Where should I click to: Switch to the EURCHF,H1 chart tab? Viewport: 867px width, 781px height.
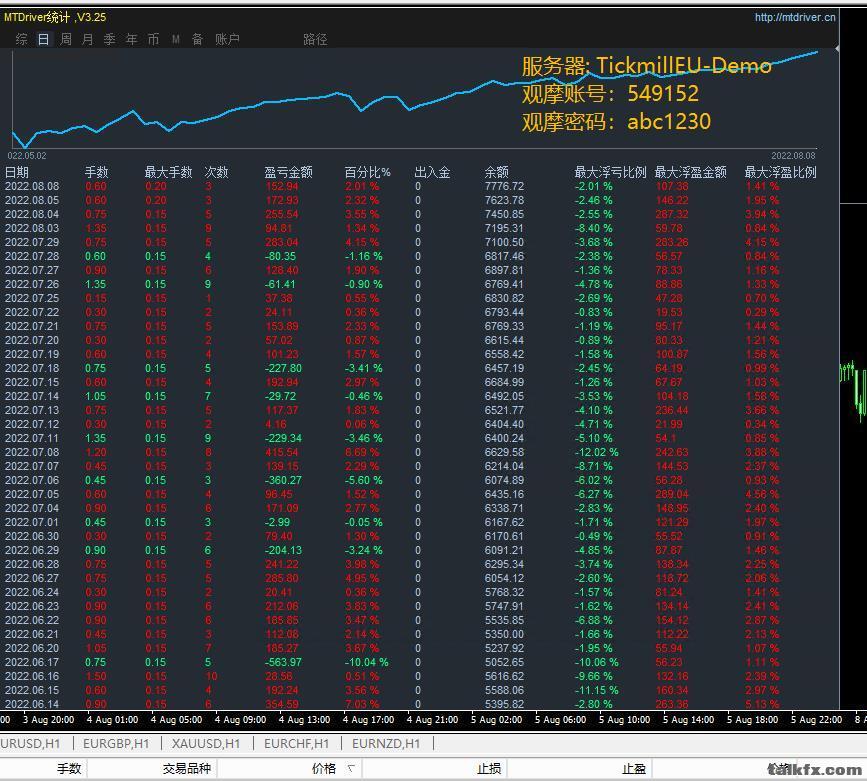pyautogui.click(x=296, y=743)
